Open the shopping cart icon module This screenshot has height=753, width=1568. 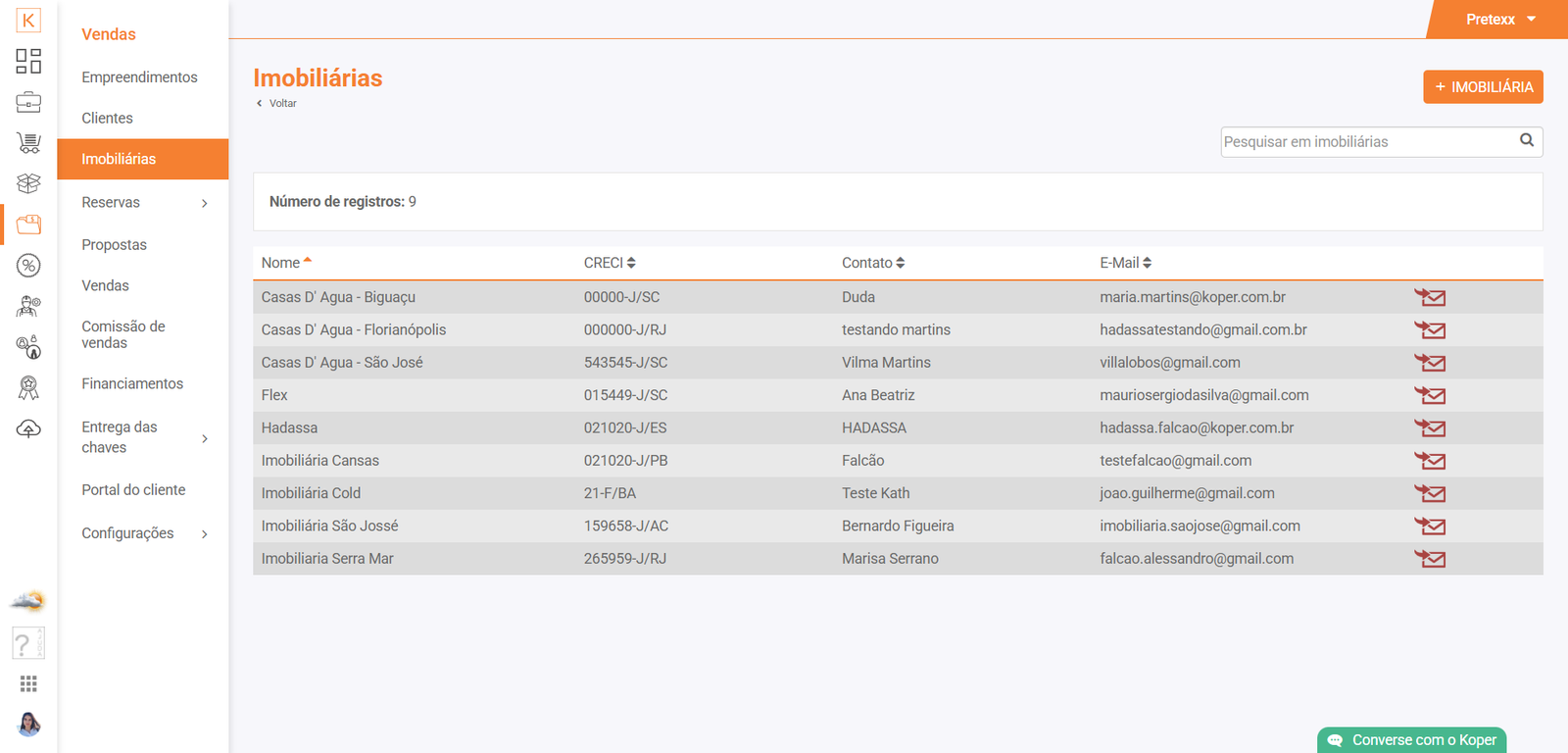(x=28, y=143)
